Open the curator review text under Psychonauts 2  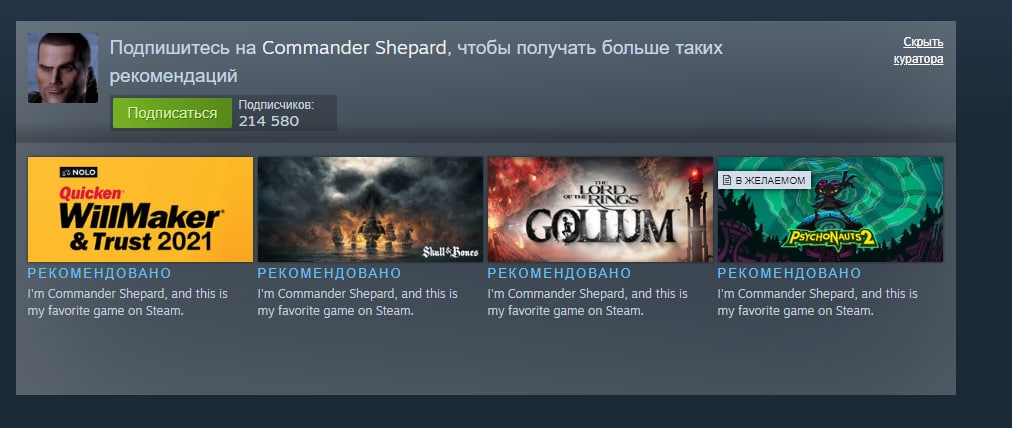(818, 302)
